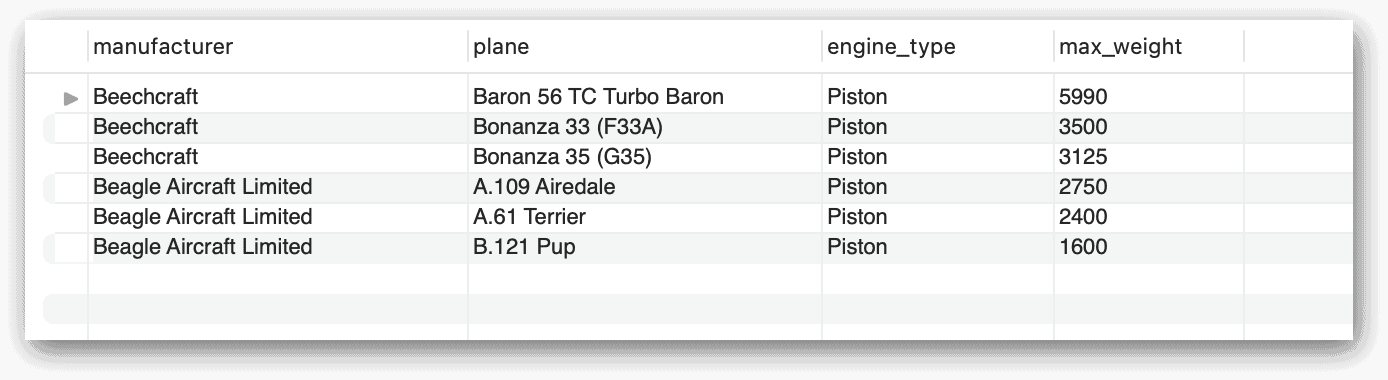Screen dimensions: 1388x380
Task: Sort by the manufacturer column header
Action: point(278,47)
